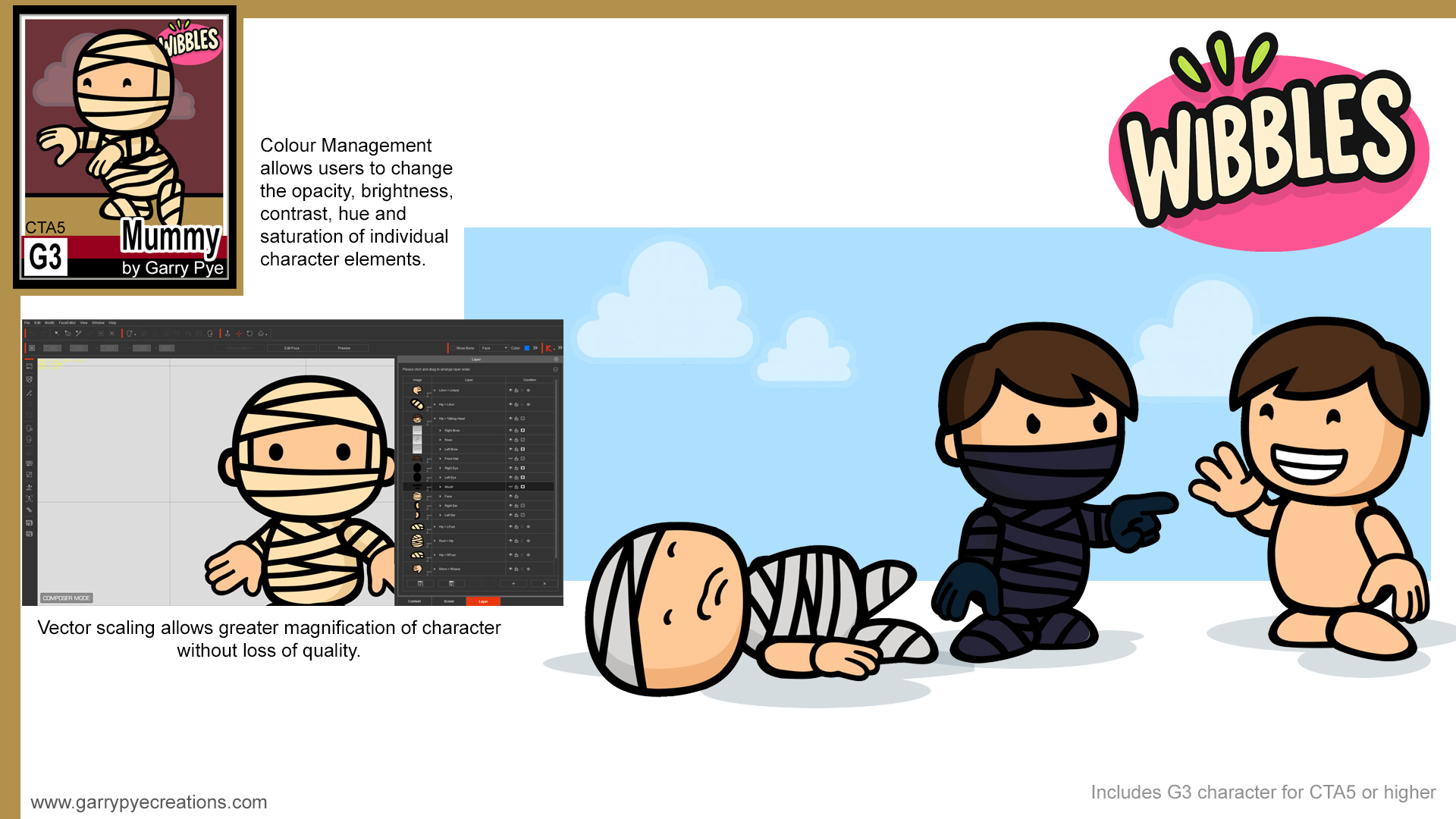Click the delete layer X button
The image size is (1456, 819).
tap(544, 583)
